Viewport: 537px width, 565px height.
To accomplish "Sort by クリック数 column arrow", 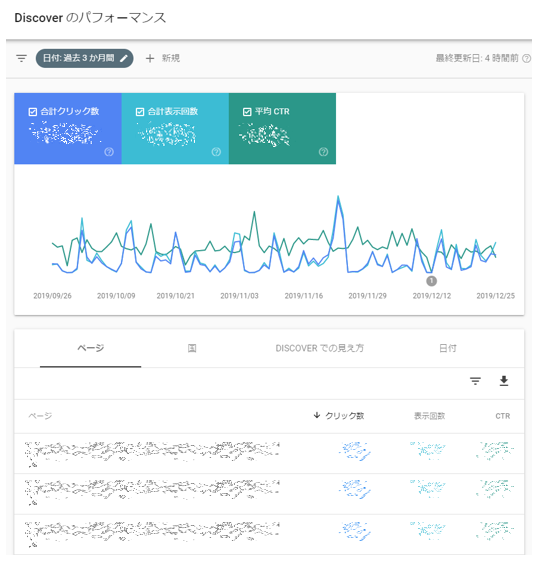I will coord(317,415).
